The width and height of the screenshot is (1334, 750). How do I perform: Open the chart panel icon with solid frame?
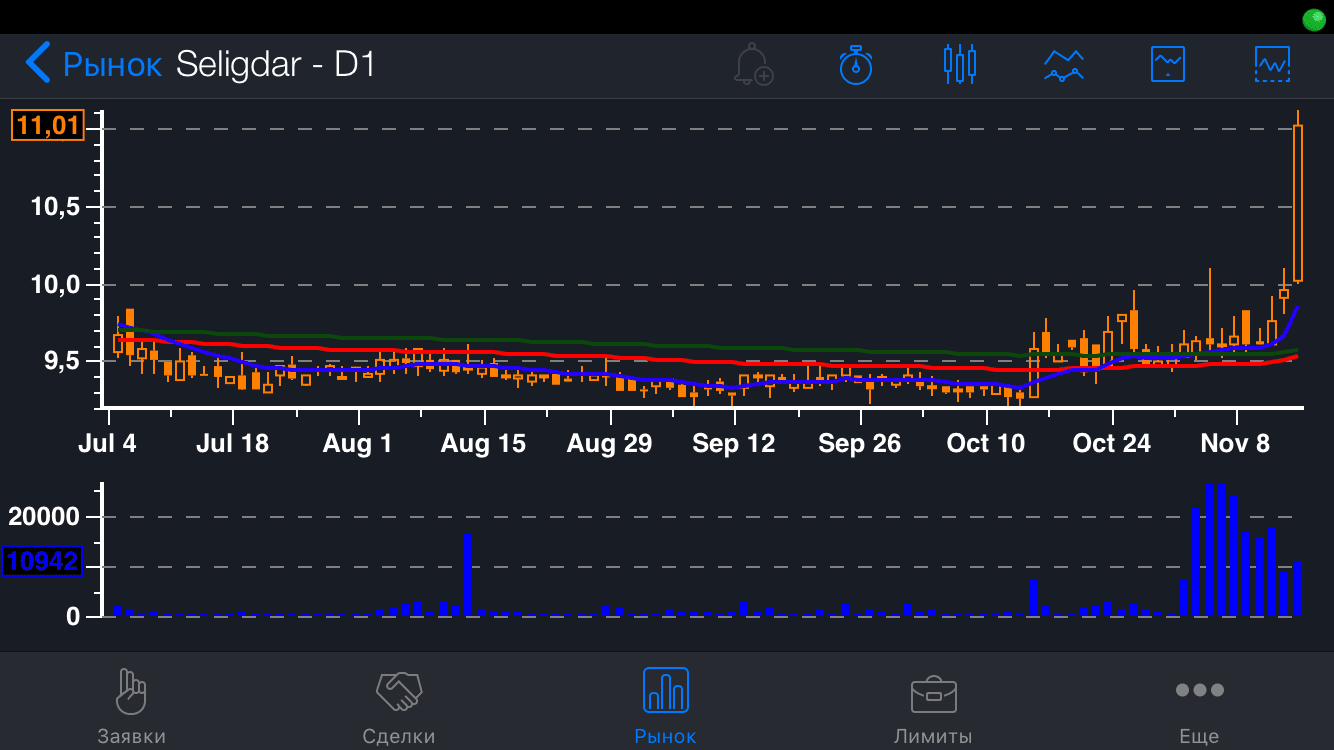pyautogui.click(x=1168, y=64)
